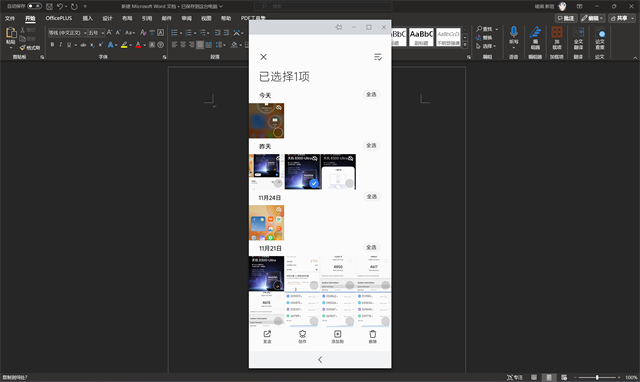Open OfficePLUS ribbon tab
The image size is (640, 382).
(59, 18)
